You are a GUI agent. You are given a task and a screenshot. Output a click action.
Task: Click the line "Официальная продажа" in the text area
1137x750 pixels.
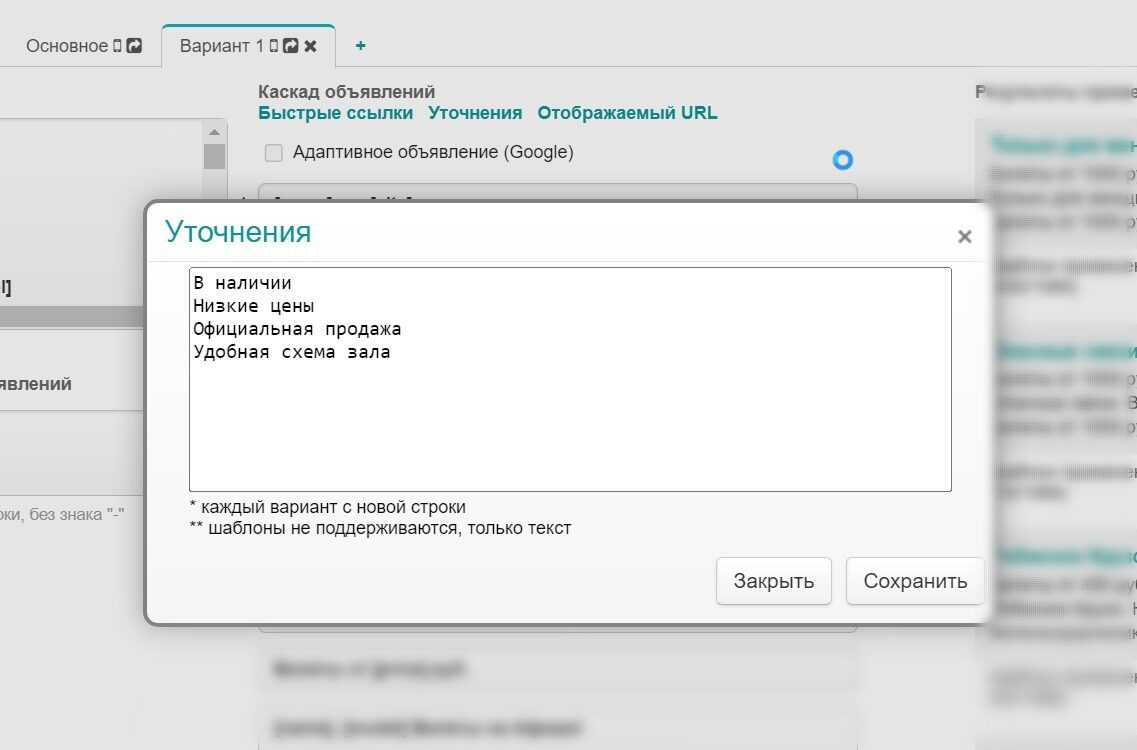point(297,329)
